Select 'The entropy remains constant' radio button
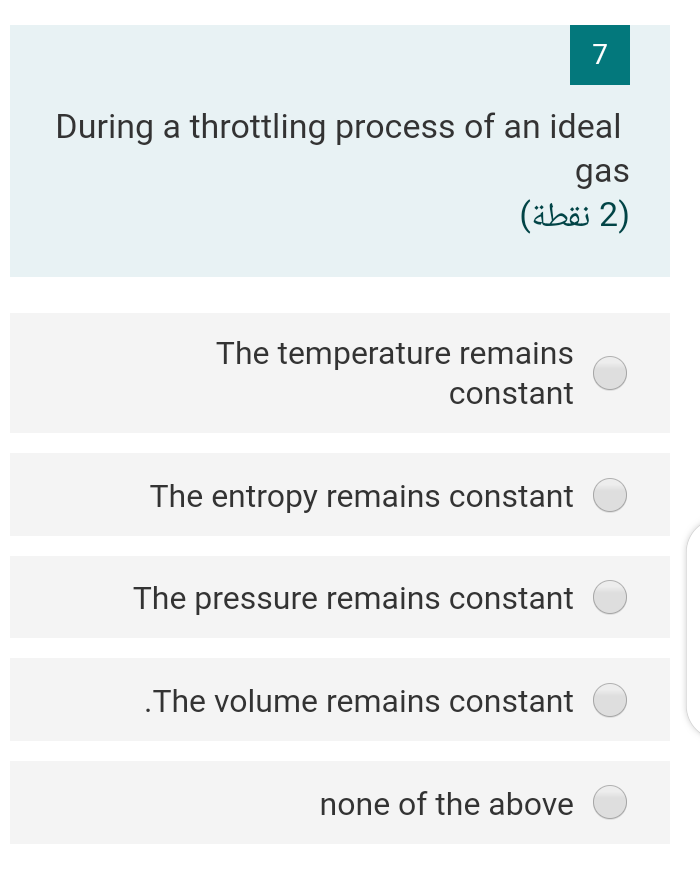The image size is (700, 882). point(610,494)
